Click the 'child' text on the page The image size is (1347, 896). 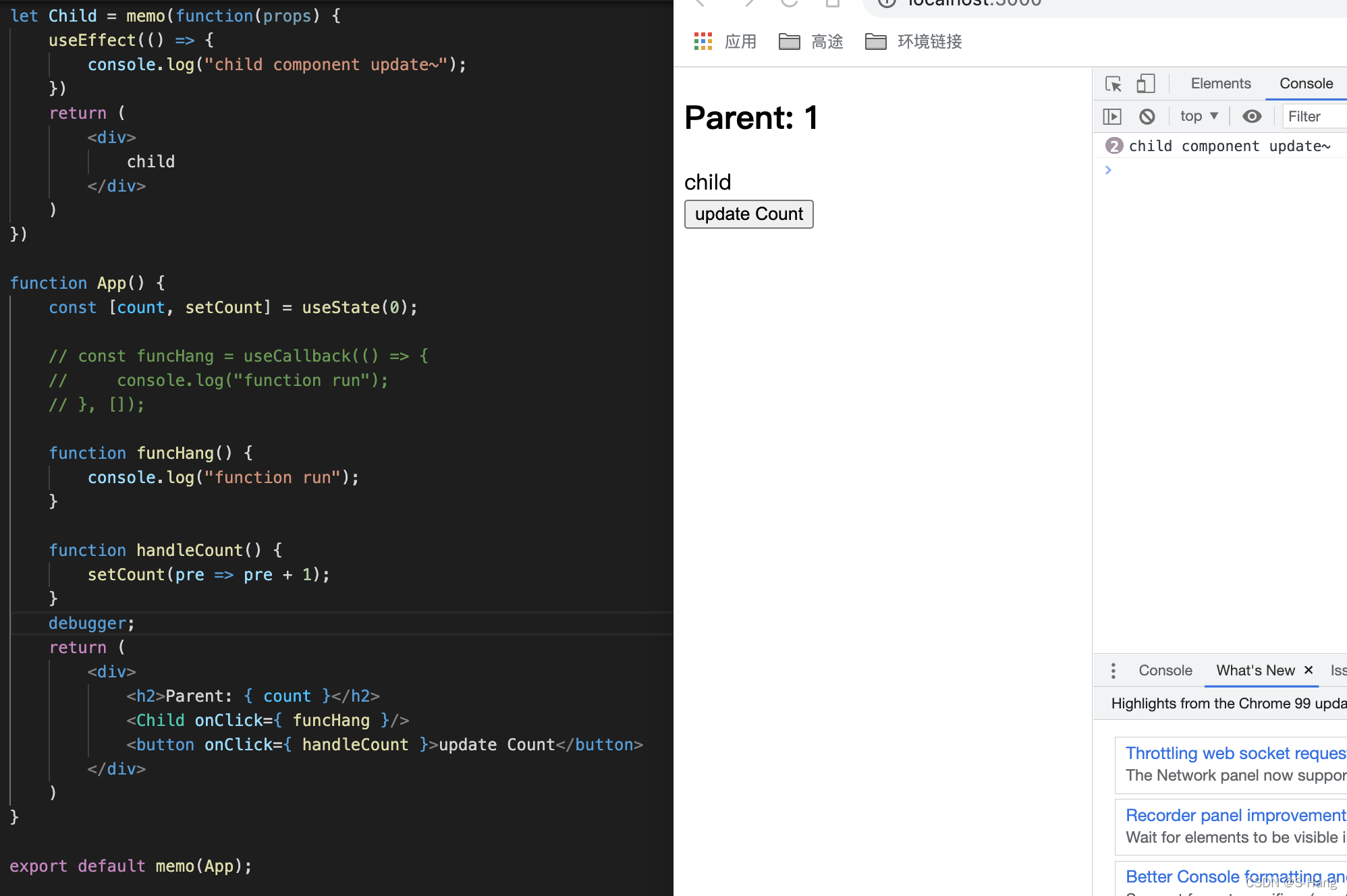click(707, 182)
